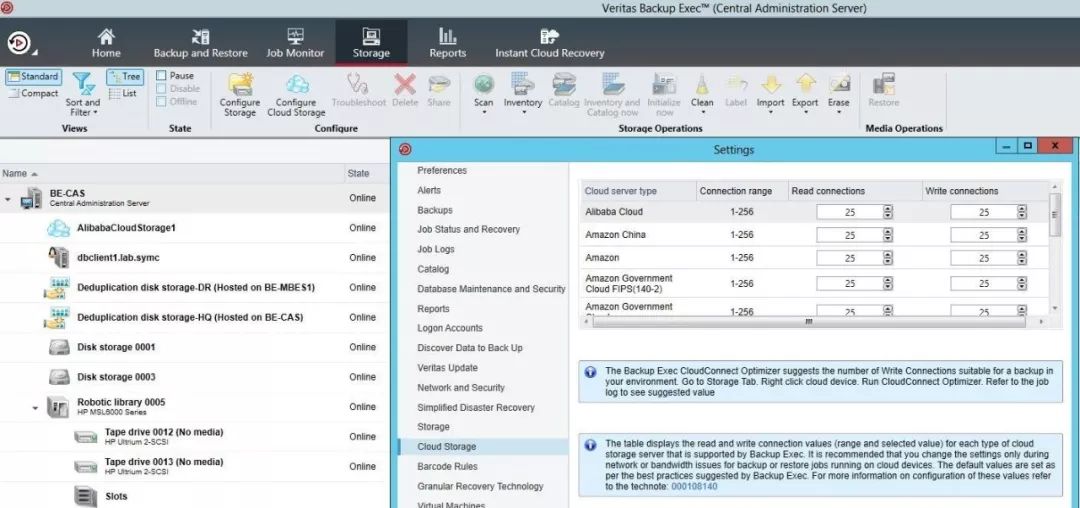Click Amazon China write connections stepper
The height and width of the screenshot is (508, 1080).
click(x=1021, y=235)
